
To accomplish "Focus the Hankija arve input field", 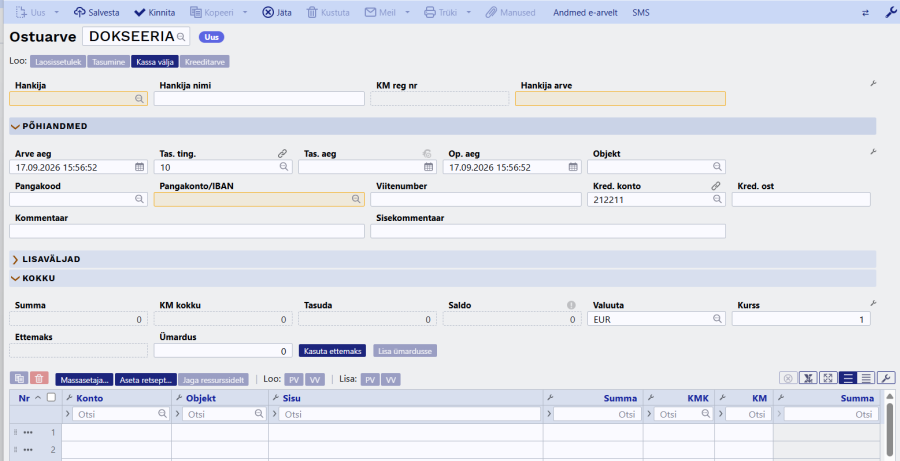I will coord(620,99).
